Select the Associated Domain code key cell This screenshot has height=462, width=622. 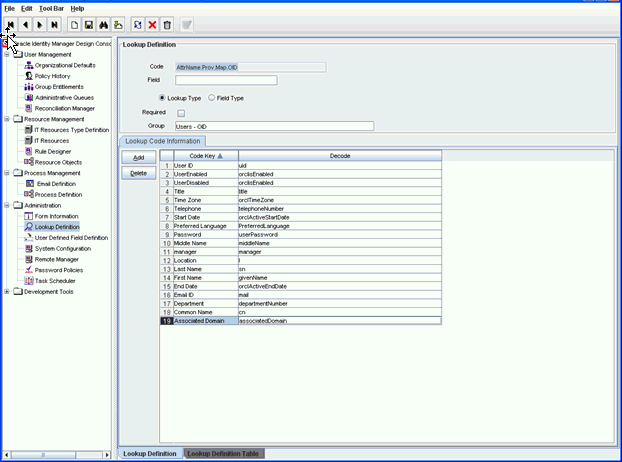[206, 321]
